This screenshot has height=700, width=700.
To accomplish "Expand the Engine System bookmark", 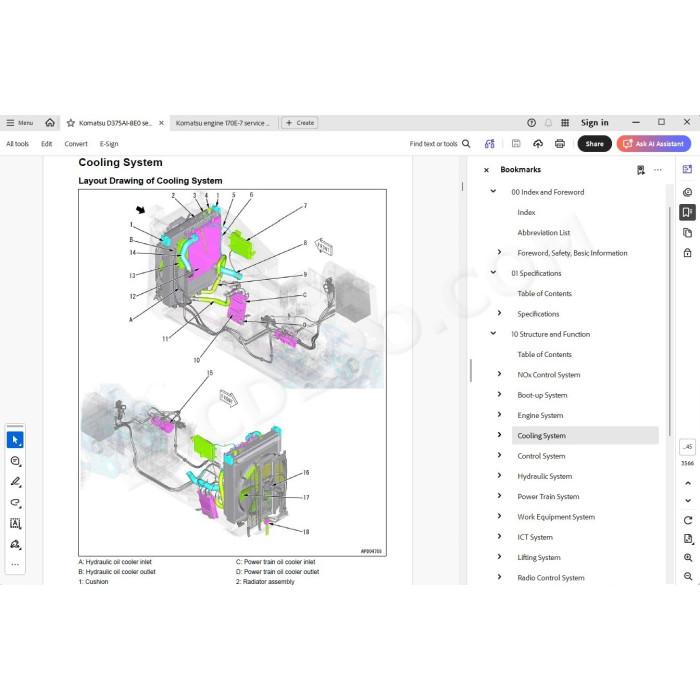I will [x=499, y=415].
